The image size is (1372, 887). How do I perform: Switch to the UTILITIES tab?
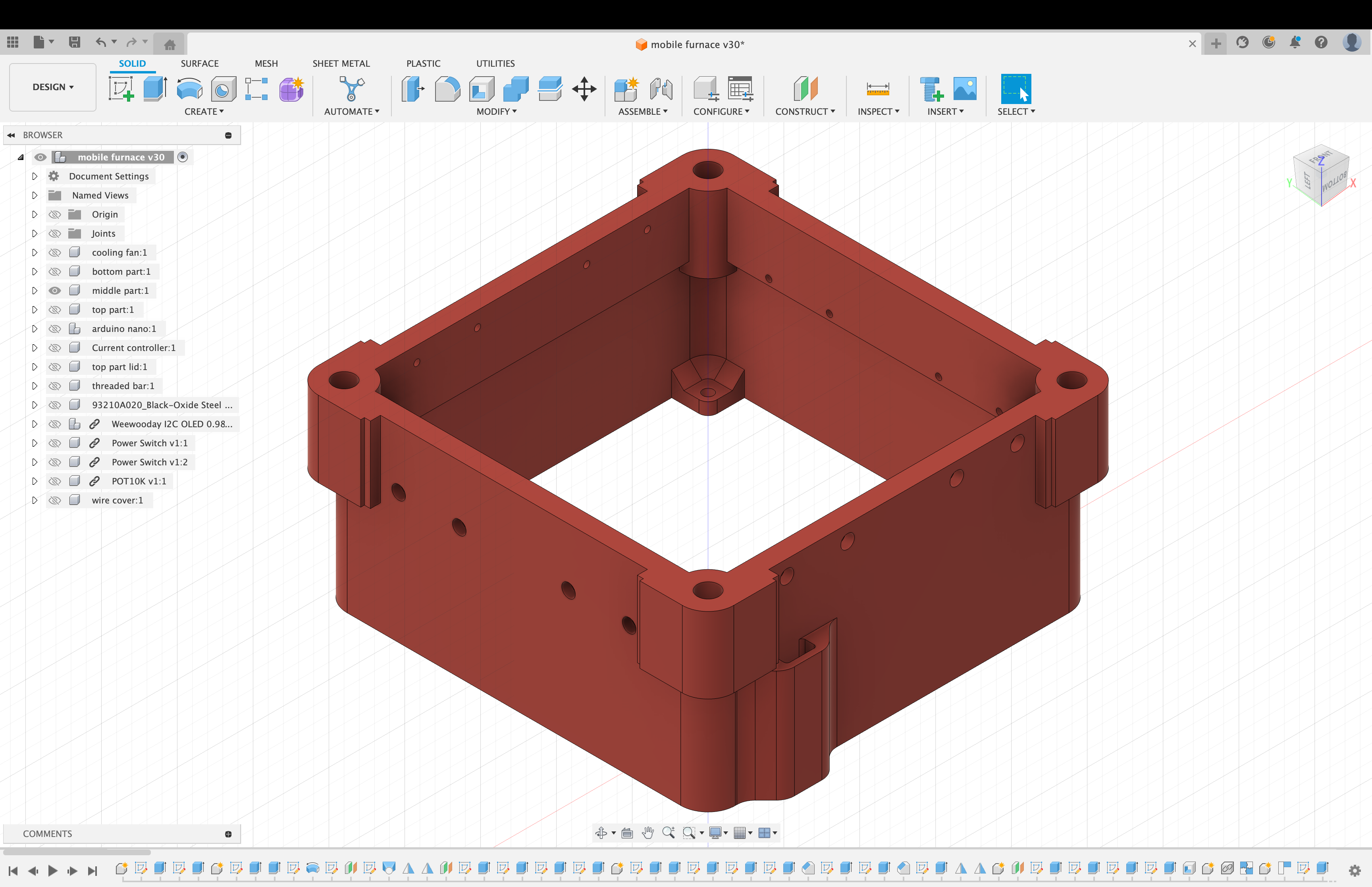496,64
